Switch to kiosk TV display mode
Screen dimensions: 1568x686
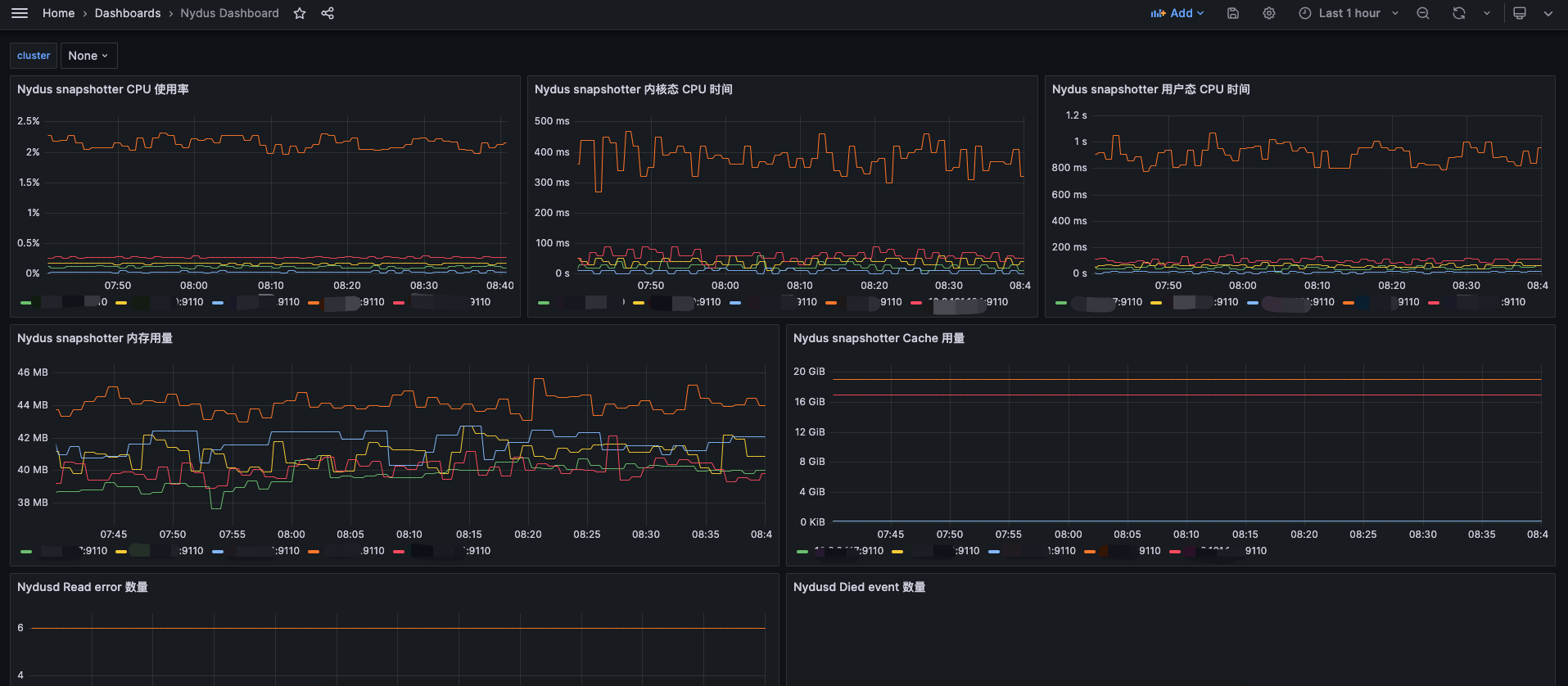(1520, 13)
